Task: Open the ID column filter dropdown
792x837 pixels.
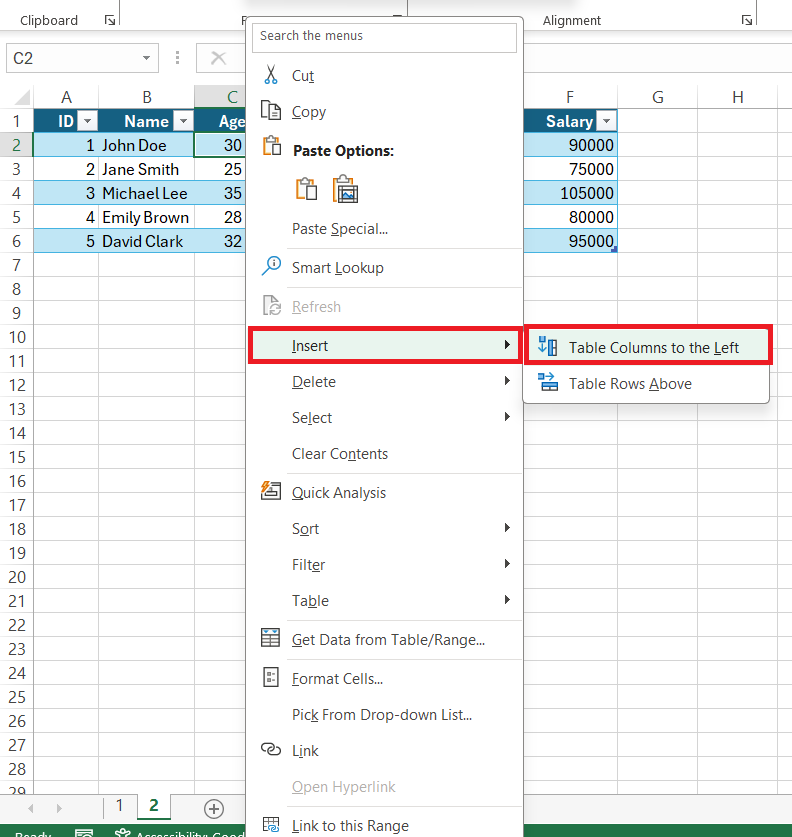Action: tap(87, 121)
